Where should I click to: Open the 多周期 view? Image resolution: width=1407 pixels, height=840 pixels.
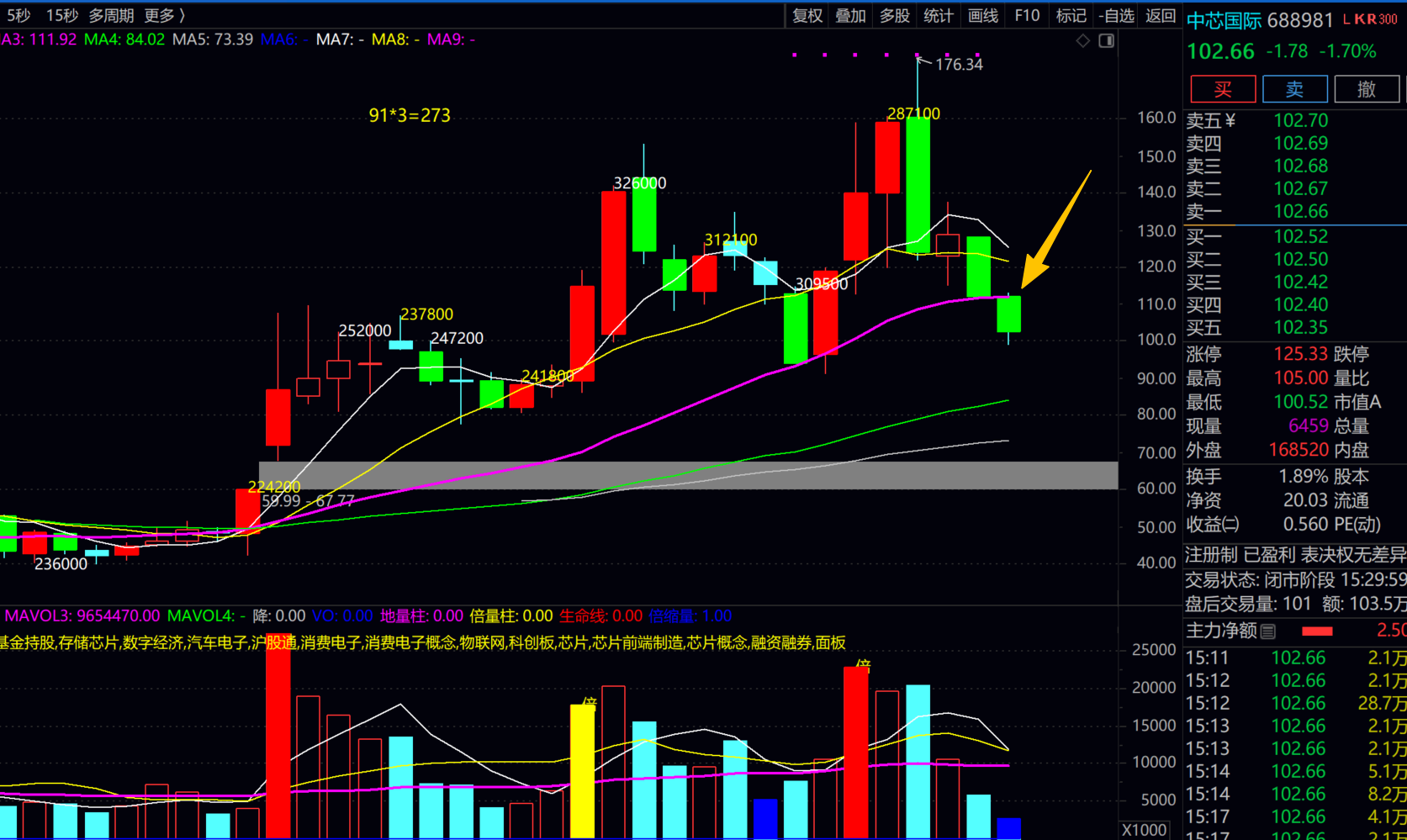[111, 15]
